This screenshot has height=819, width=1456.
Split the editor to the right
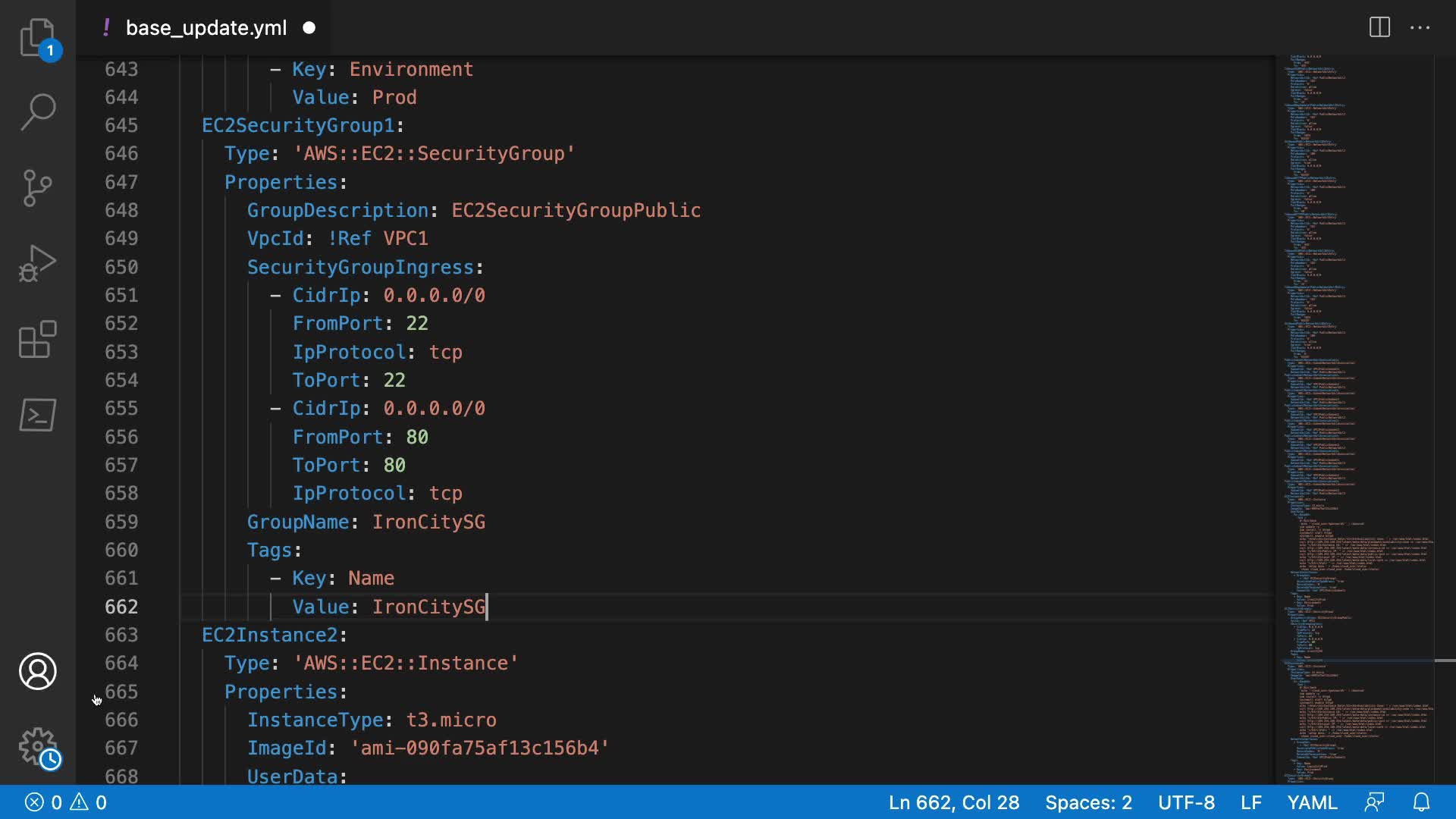pos(1379,28)
